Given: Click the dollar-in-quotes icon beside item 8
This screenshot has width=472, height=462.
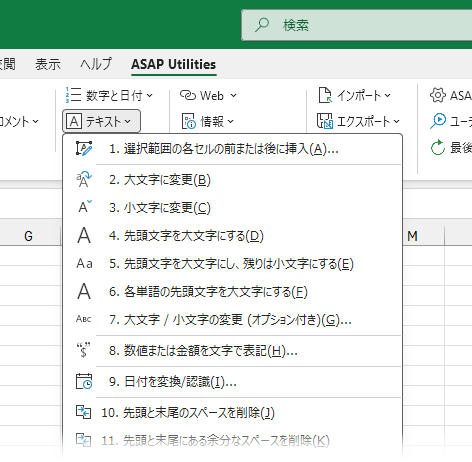Looking at the screenshot, I should pyautogui.click(x=83, y=350).
